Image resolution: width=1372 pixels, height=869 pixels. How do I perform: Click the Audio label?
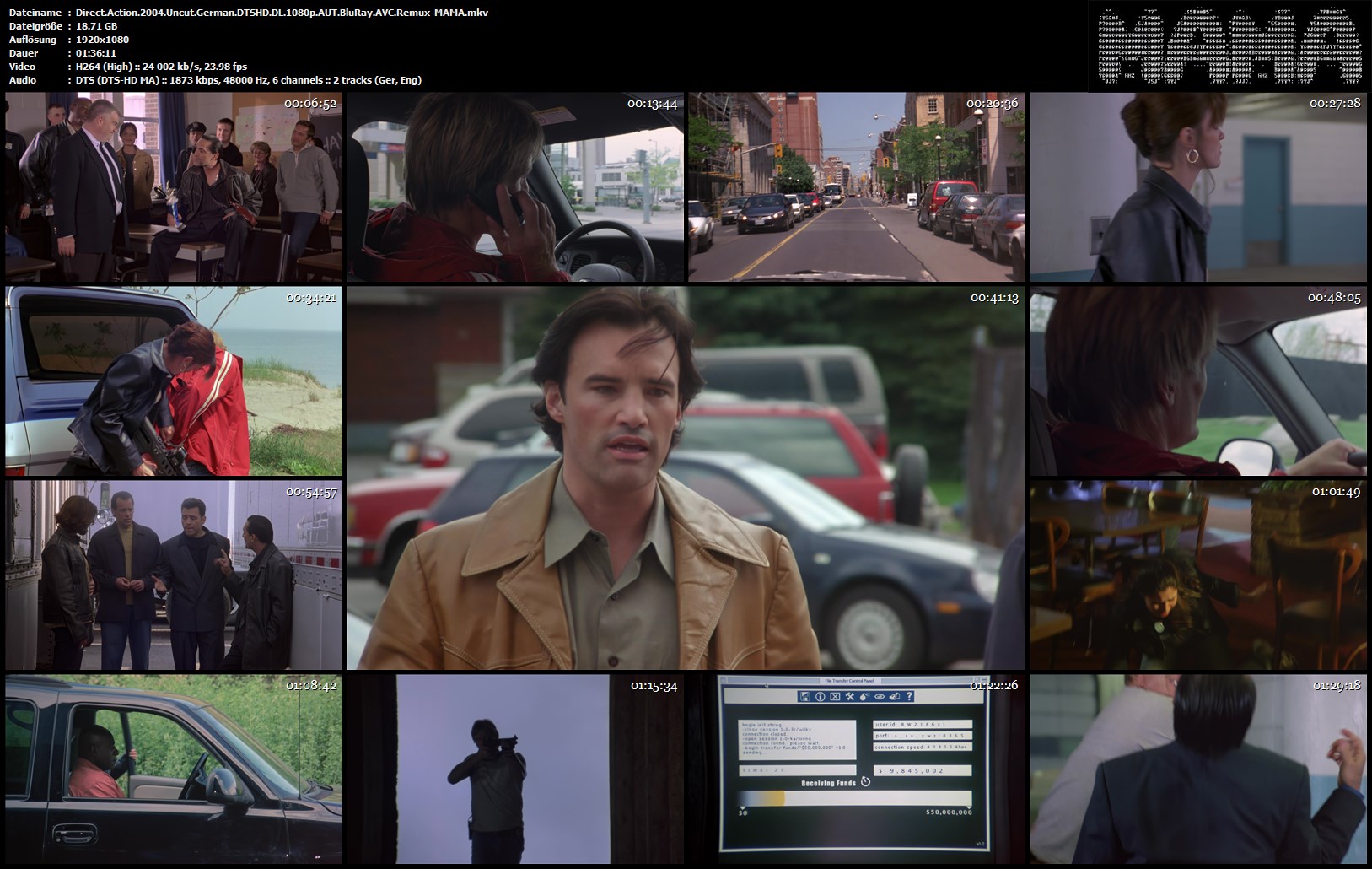coord(23,80)
